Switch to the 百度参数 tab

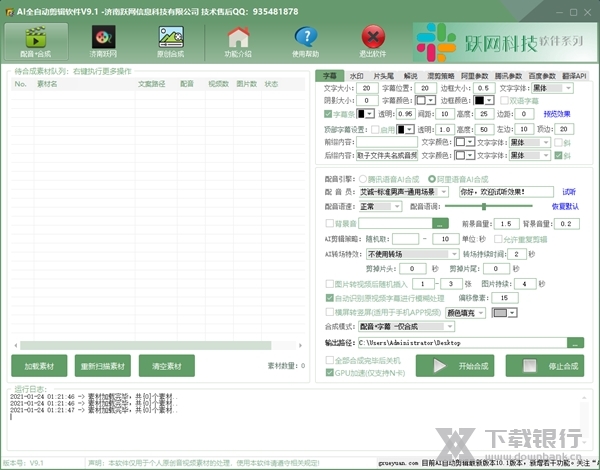point(542,76)
